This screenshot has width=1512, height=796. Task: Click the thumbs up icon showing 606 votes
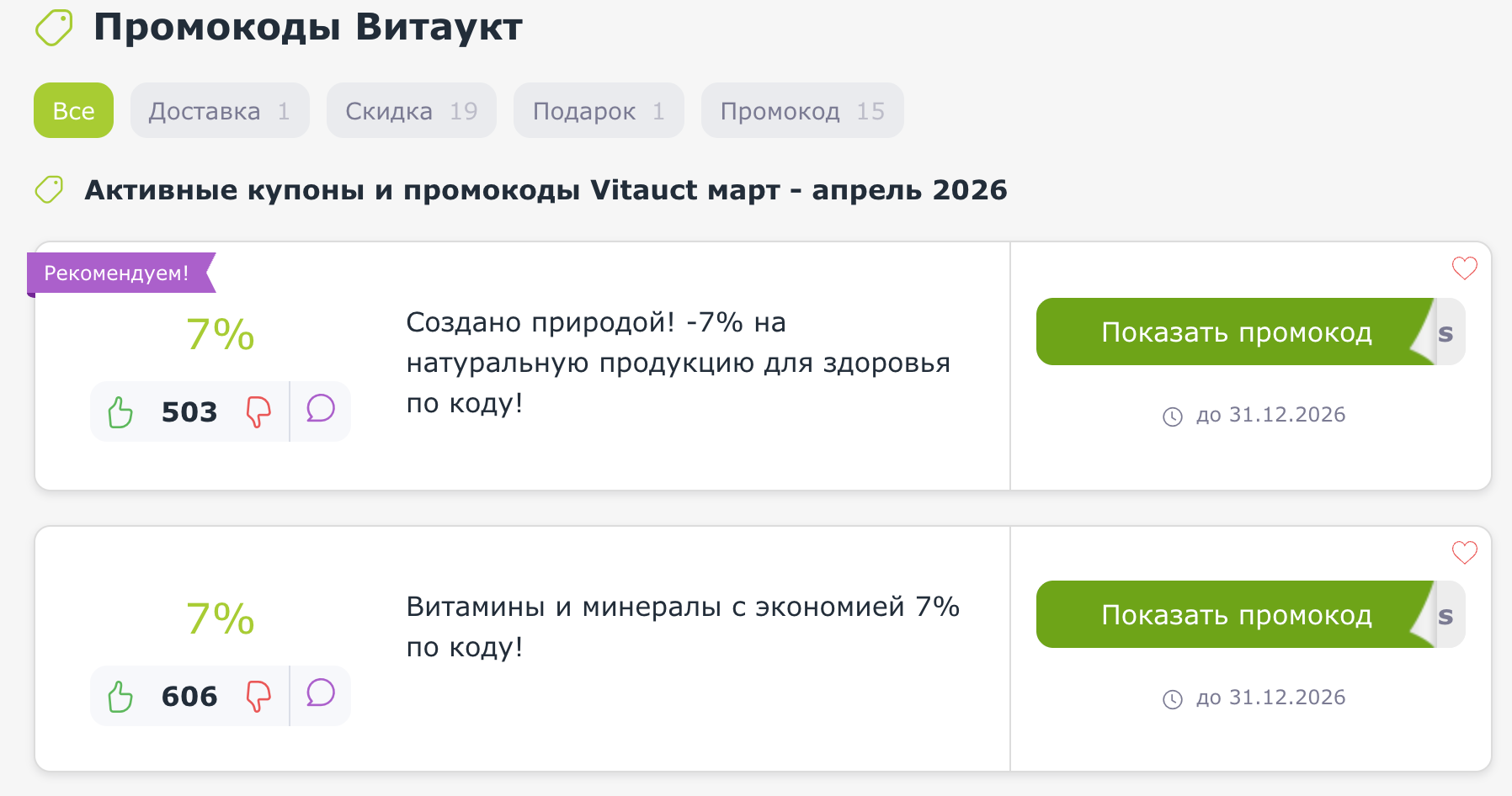(120, 696)
